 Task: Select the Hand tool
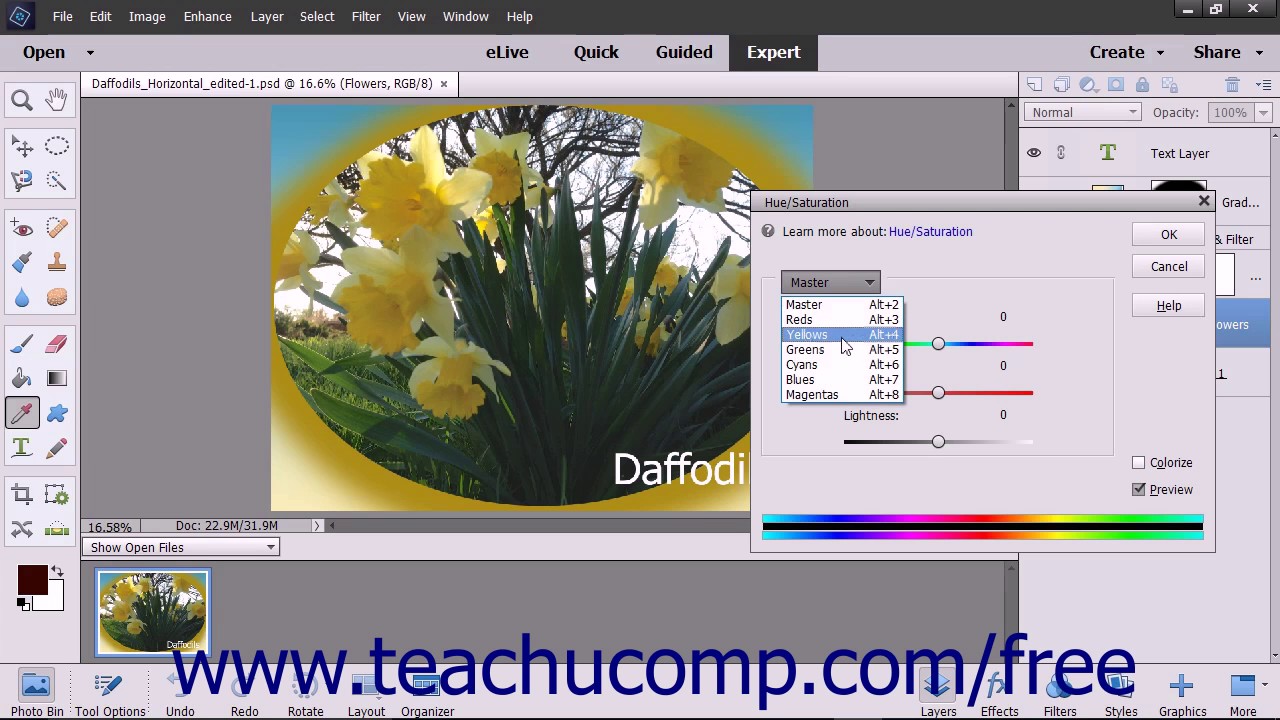[x=56, y=99]
